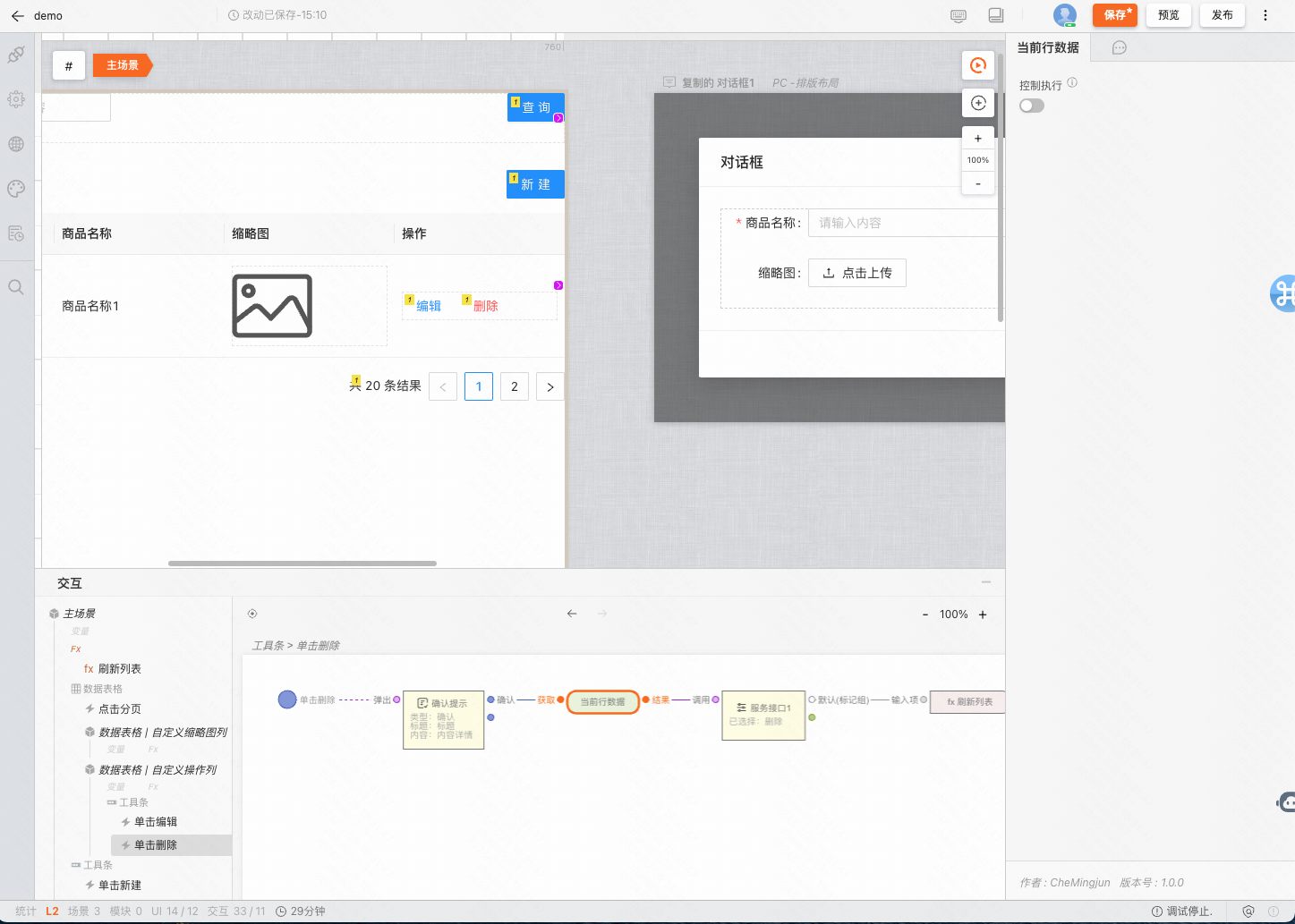Select the blue 单击删除 start node
The height and width of the screenshot is (924, 1295).
pos(287,699)
